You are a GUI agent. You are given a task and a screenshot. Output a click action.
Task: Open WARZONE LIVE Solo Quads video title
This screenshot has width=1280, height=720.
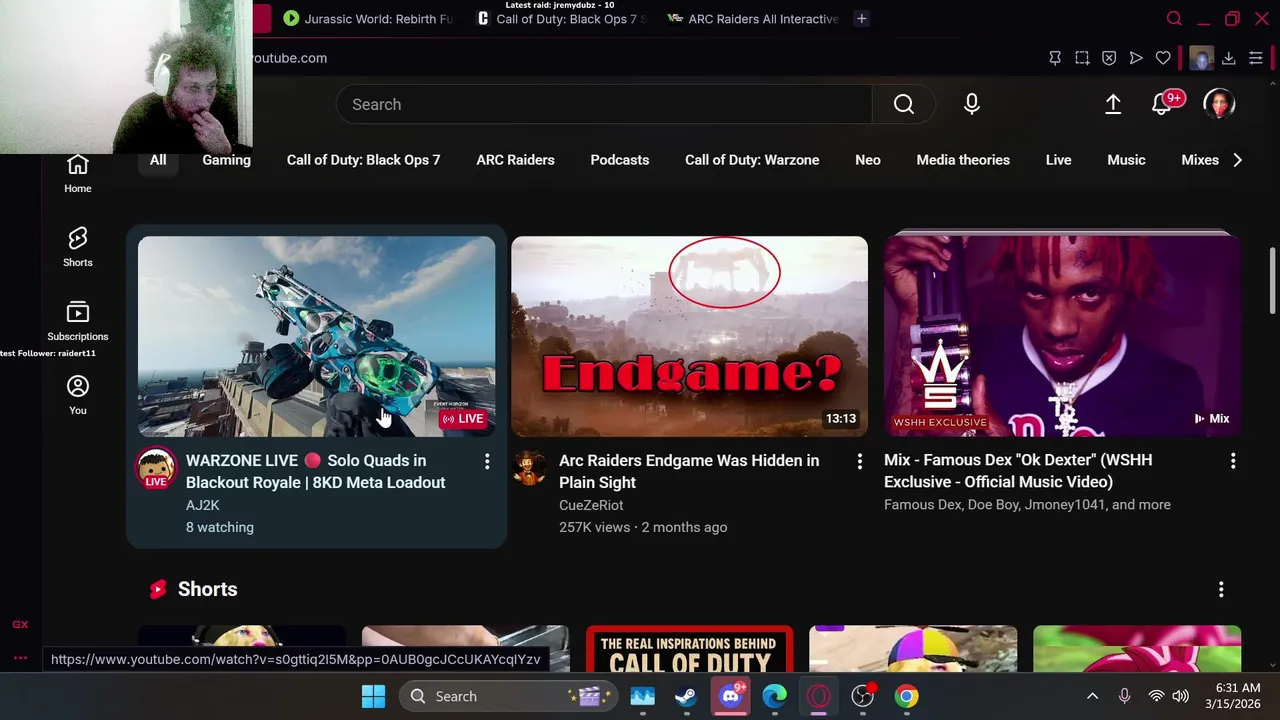pyautogui.click(x=315, y=471)
